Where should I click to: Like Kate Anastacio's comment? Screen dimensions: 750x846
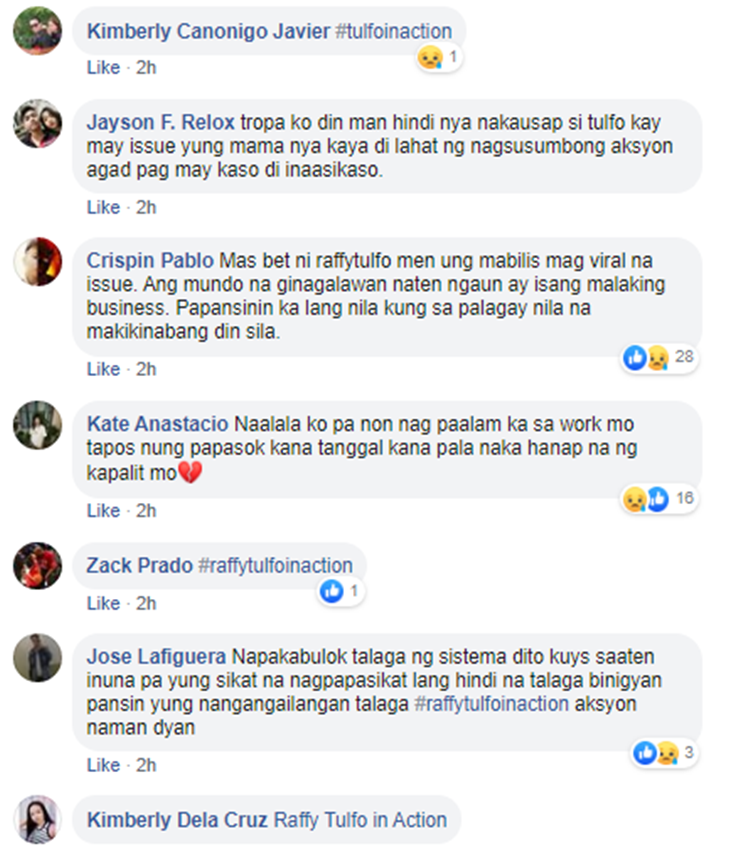click(103, 510)
